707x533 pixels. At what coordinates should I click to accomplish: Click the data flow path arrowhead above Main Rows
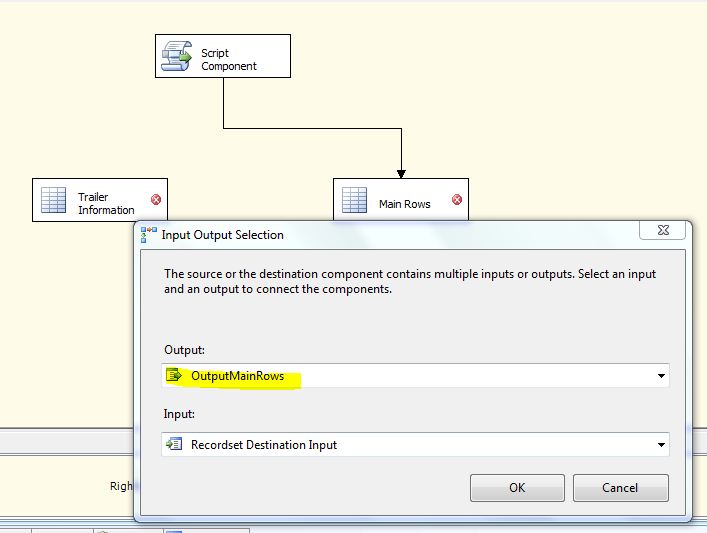pos(401,170)
